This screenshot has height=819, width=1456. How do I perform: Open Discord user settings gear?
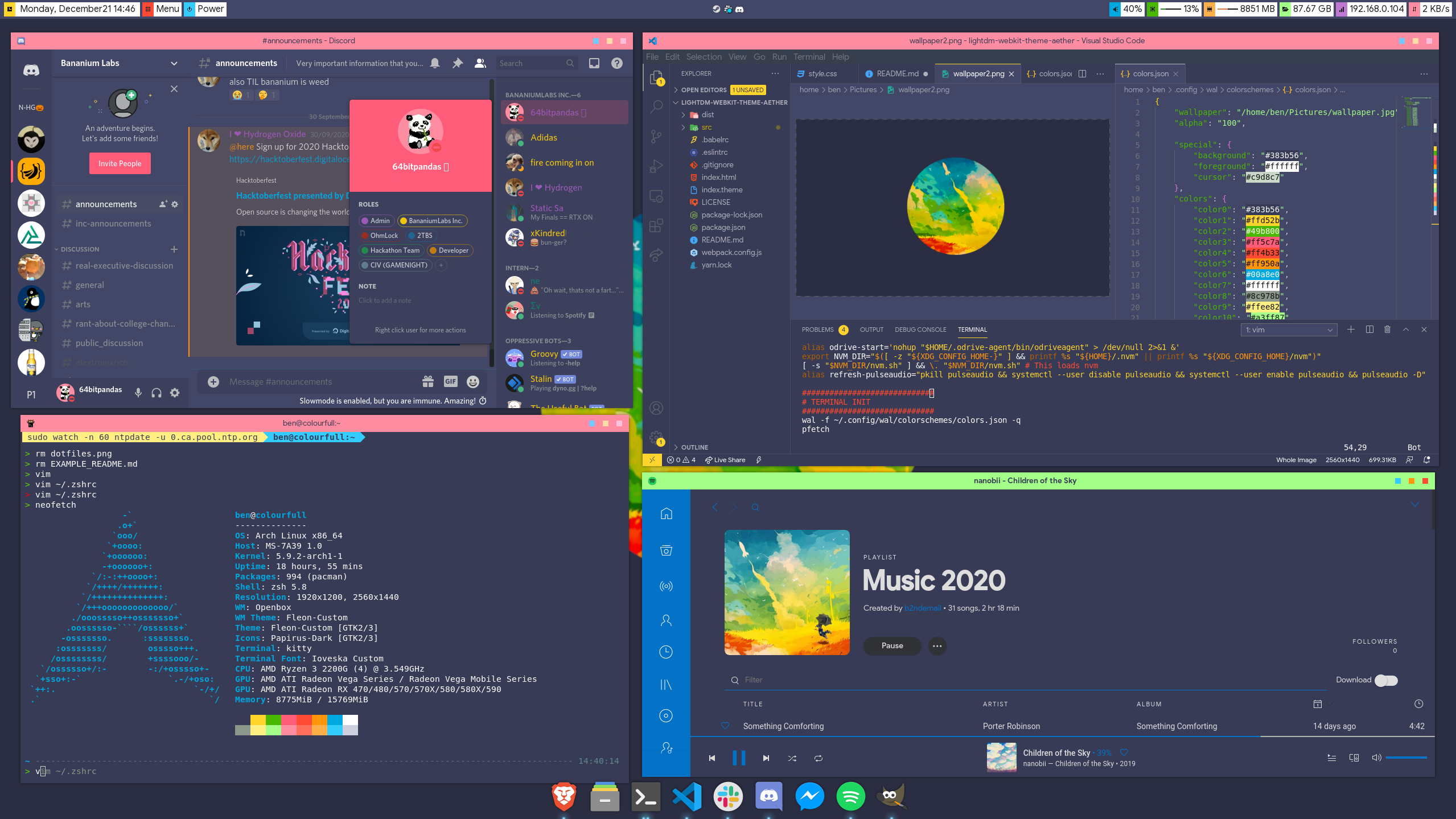pyautogui.click(x=175, y=393)
